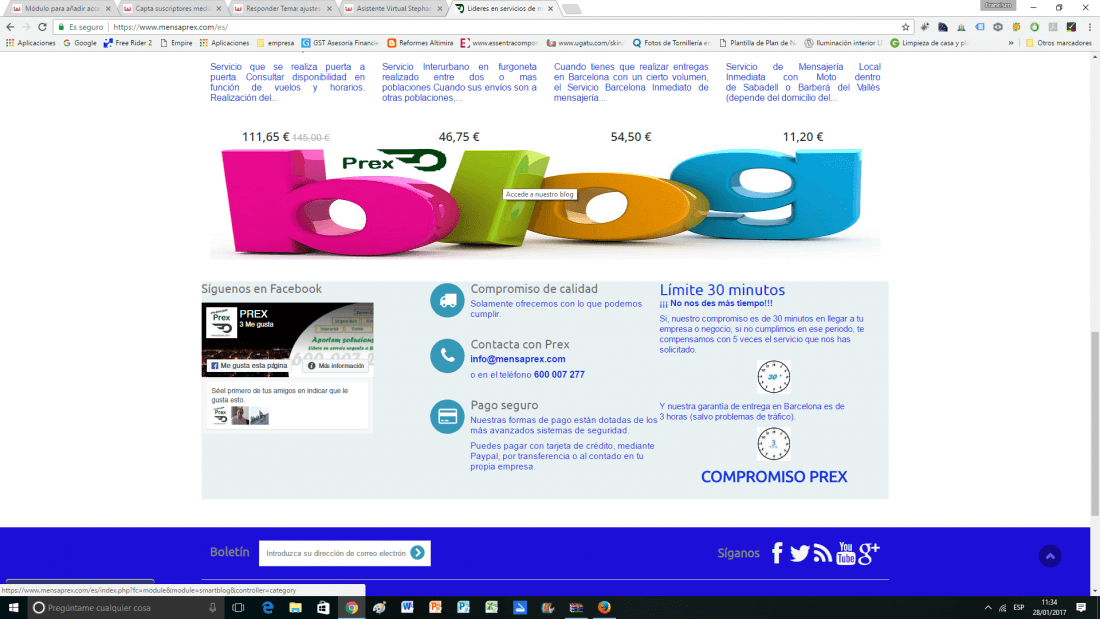Open Windows Start menu
Screen dimensions: 1100x619
coord(13,608)
